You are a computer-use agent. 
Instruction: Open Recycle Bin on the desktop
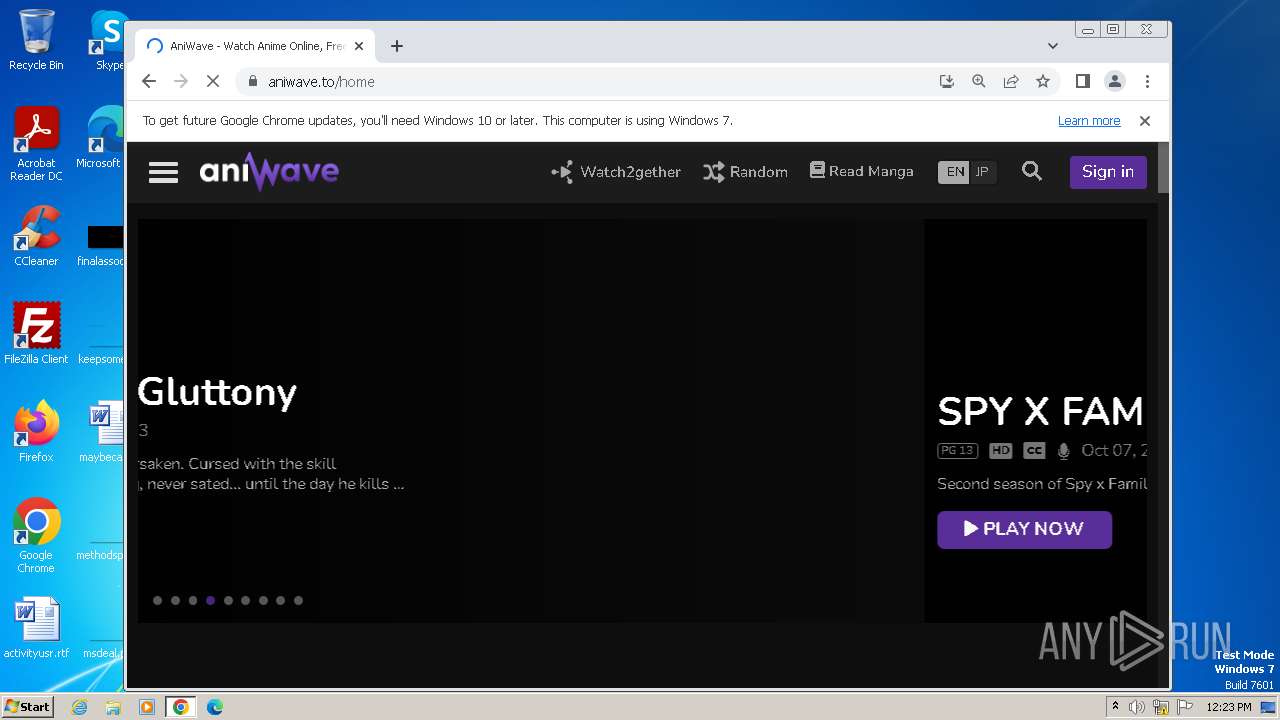pos(36,41)
